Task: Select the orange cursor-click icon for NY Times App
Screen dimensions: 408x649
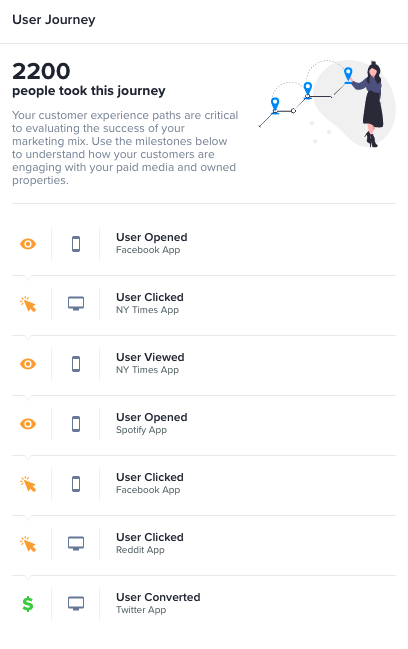Action: click(28, 304)
